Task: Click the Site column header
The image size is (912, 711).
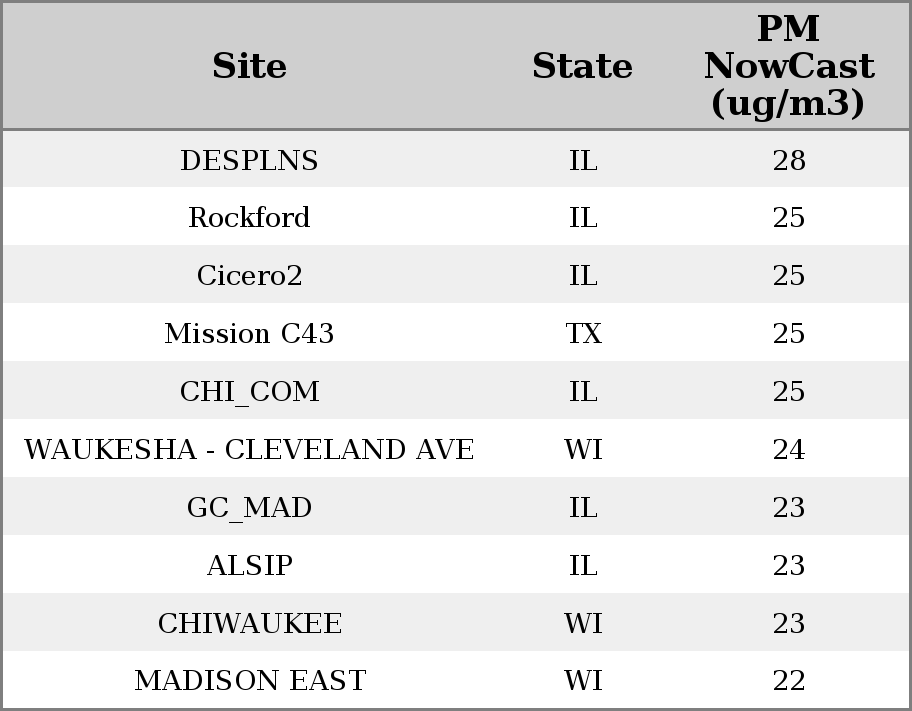Action: [x=249, y=67]
